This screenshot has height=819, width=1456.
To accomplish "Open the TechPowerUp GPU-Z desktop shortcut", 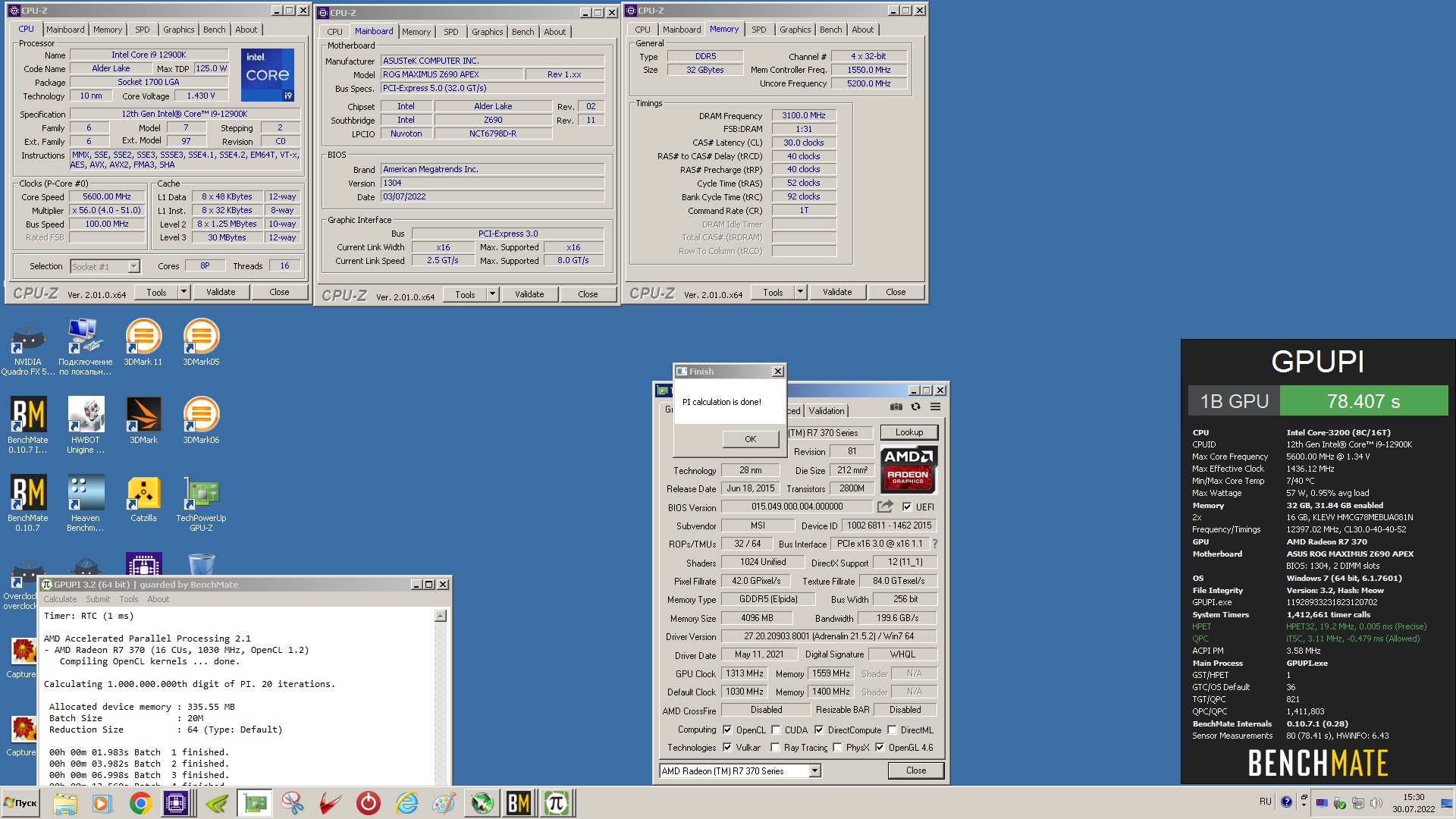I will (x=201, y=504).
